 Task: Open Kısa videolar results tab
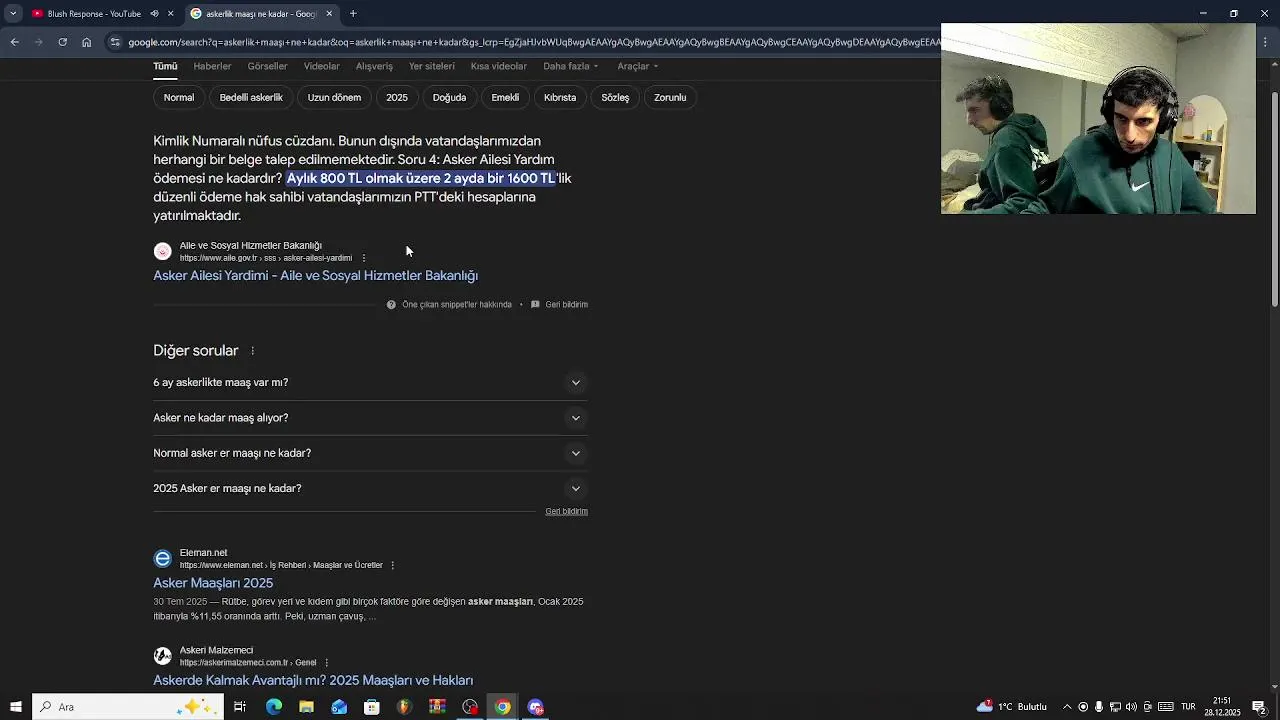click(499, 66)
